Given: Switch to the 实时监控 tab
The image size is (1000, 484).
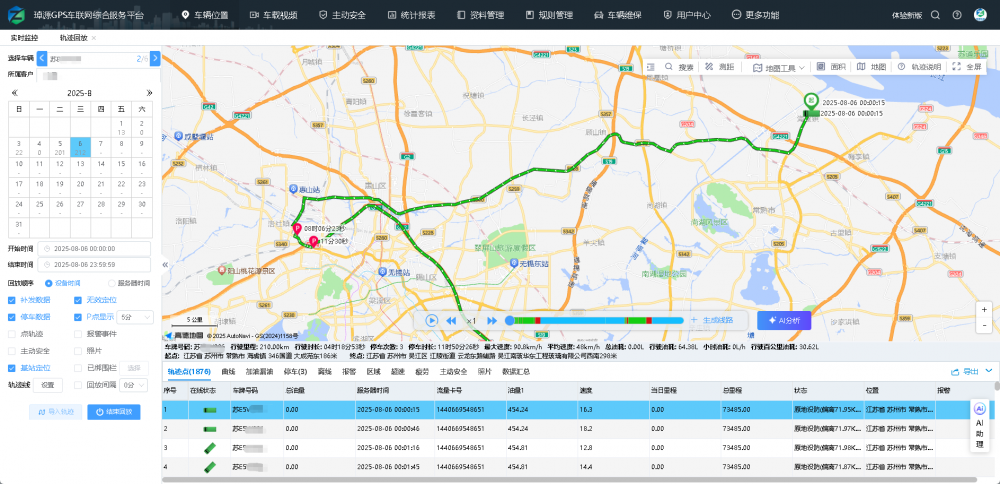Looking at the screenshot, I should (24, 38).
